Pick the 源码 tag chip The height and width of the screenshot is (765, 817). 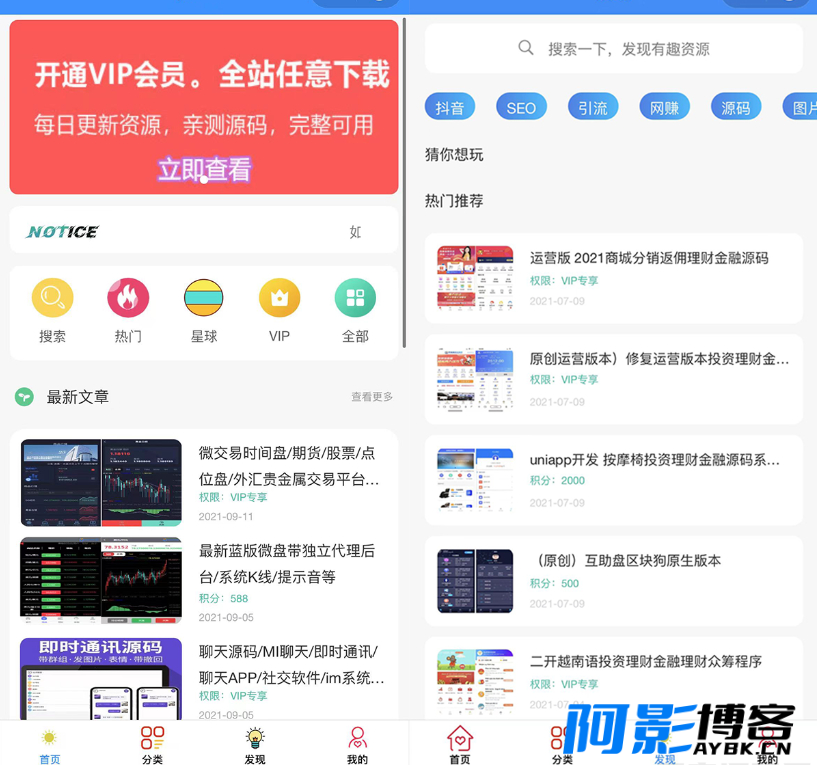tap(736, 107)
